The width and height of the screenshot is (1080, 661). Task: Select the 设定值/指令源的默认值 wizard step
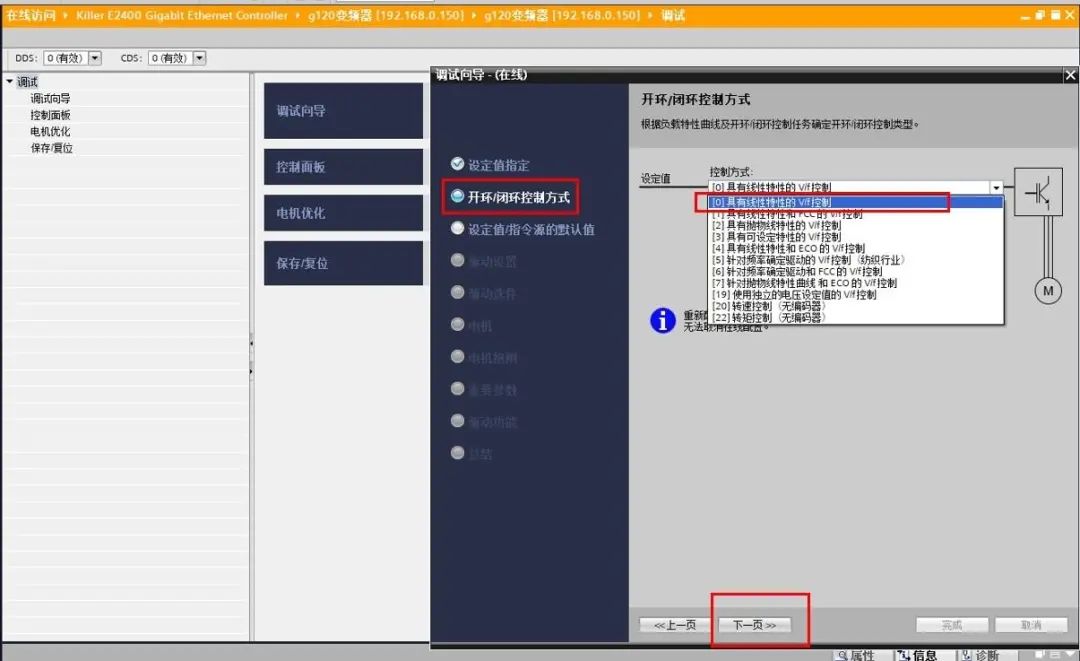[x=523, y=229]
